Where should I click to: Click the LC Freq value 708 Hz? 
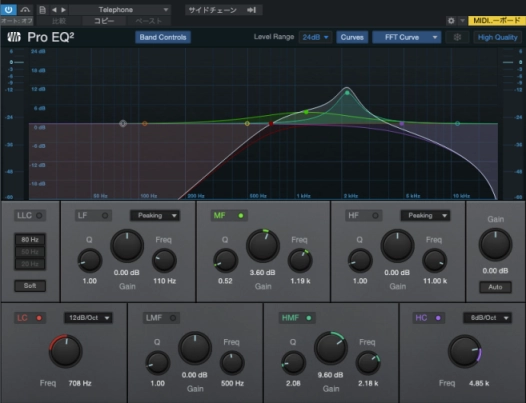(x=80, y=383)
